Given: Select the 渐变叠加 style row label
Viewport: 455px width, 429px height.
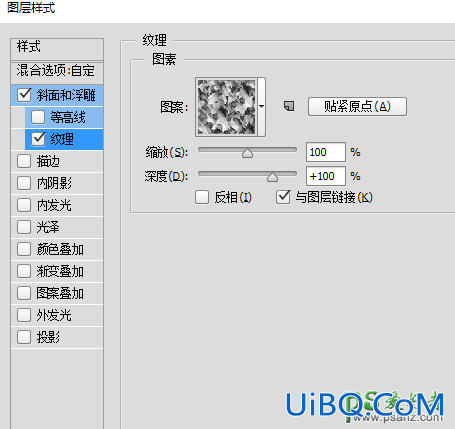Looking at the screenshot, I should coord(60,271).
